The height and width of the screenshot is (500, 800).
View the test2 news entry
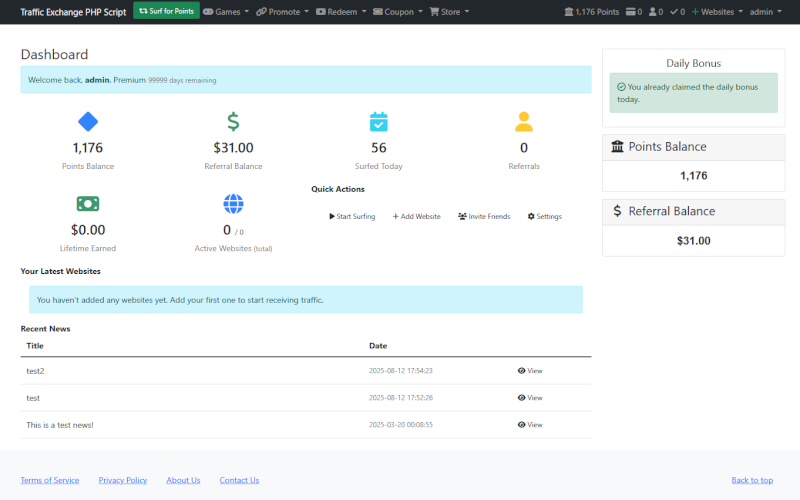click(530, 371)
